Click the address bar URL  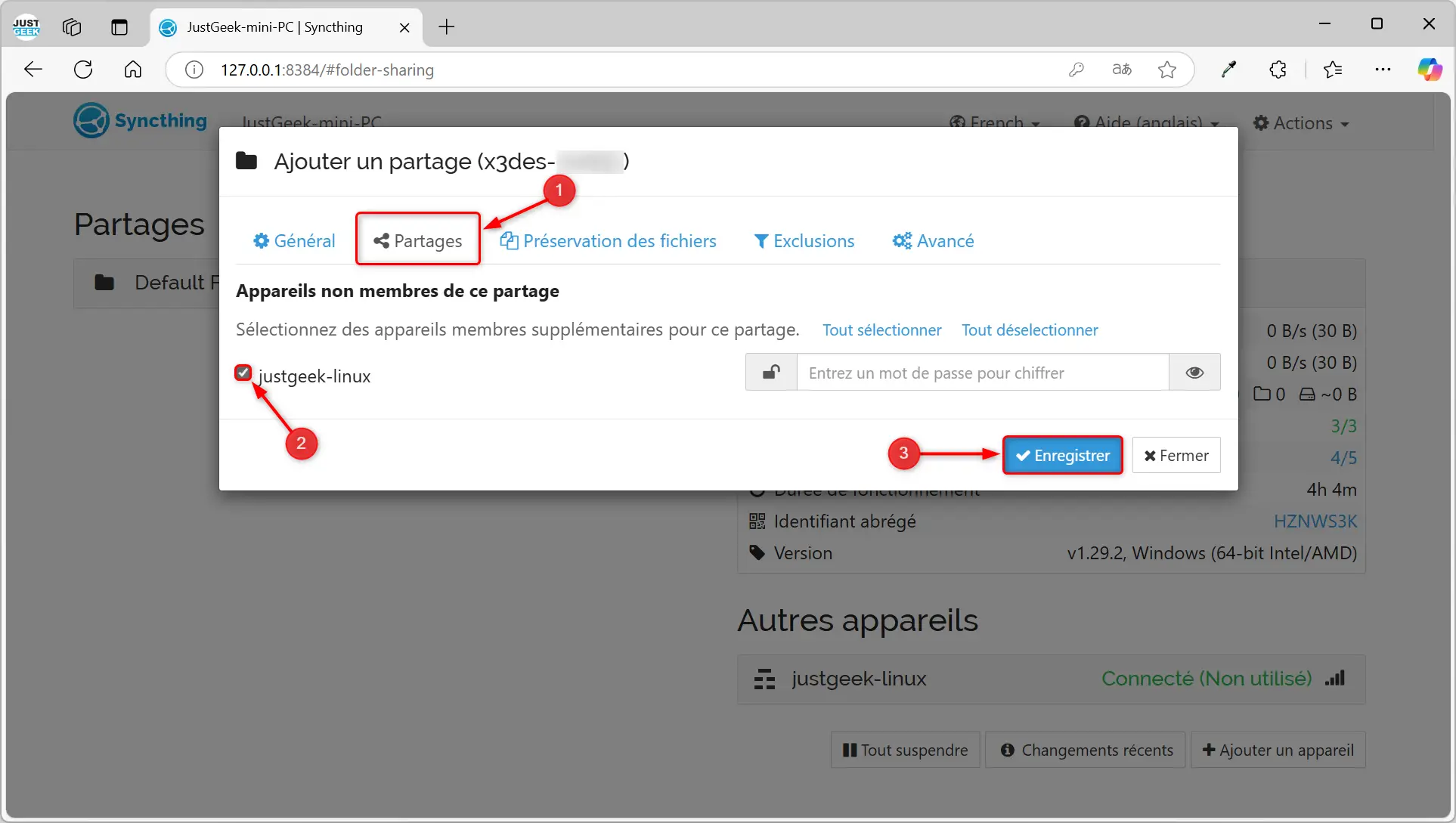tap(327, 70)
